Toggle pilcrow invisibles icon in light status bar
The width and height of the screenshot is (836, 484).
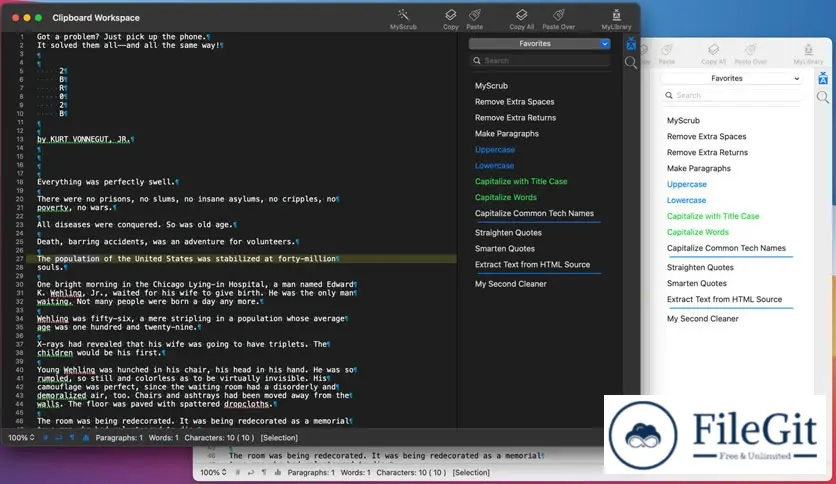click(x=264, y=472)
